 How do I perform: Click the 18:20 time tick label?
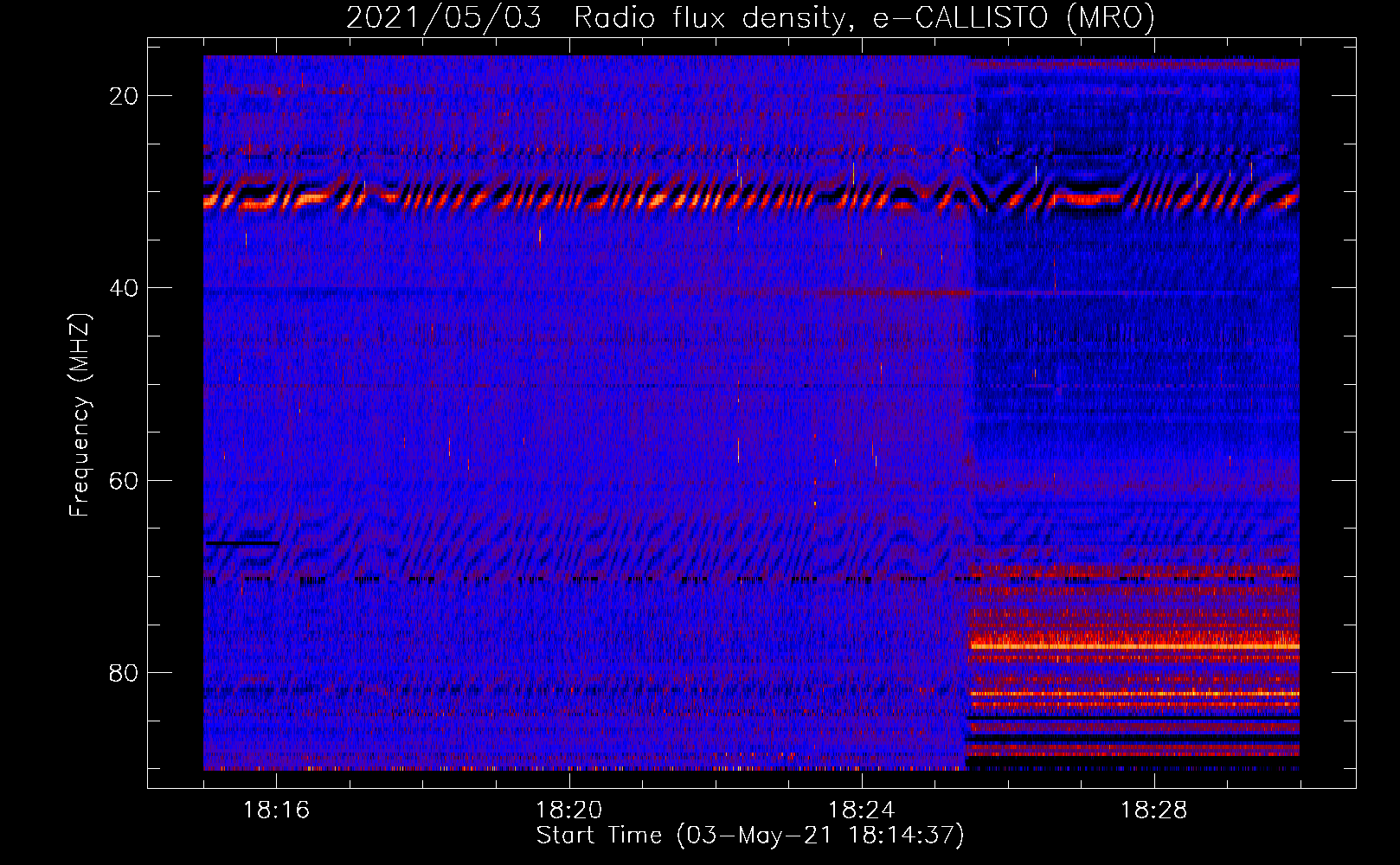[569, 810]
